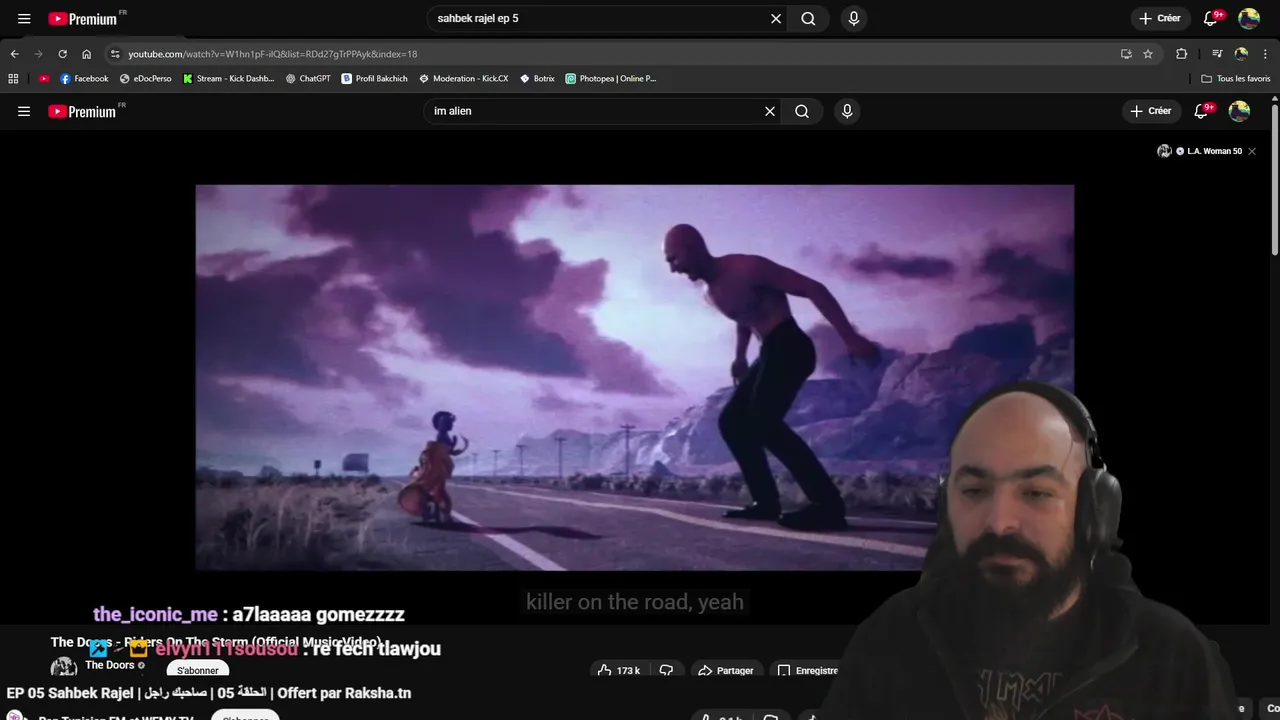The height and width of the screenshot is (720, 1280).
Task: Open the Facebook bookmark
Action: (84, 78)
